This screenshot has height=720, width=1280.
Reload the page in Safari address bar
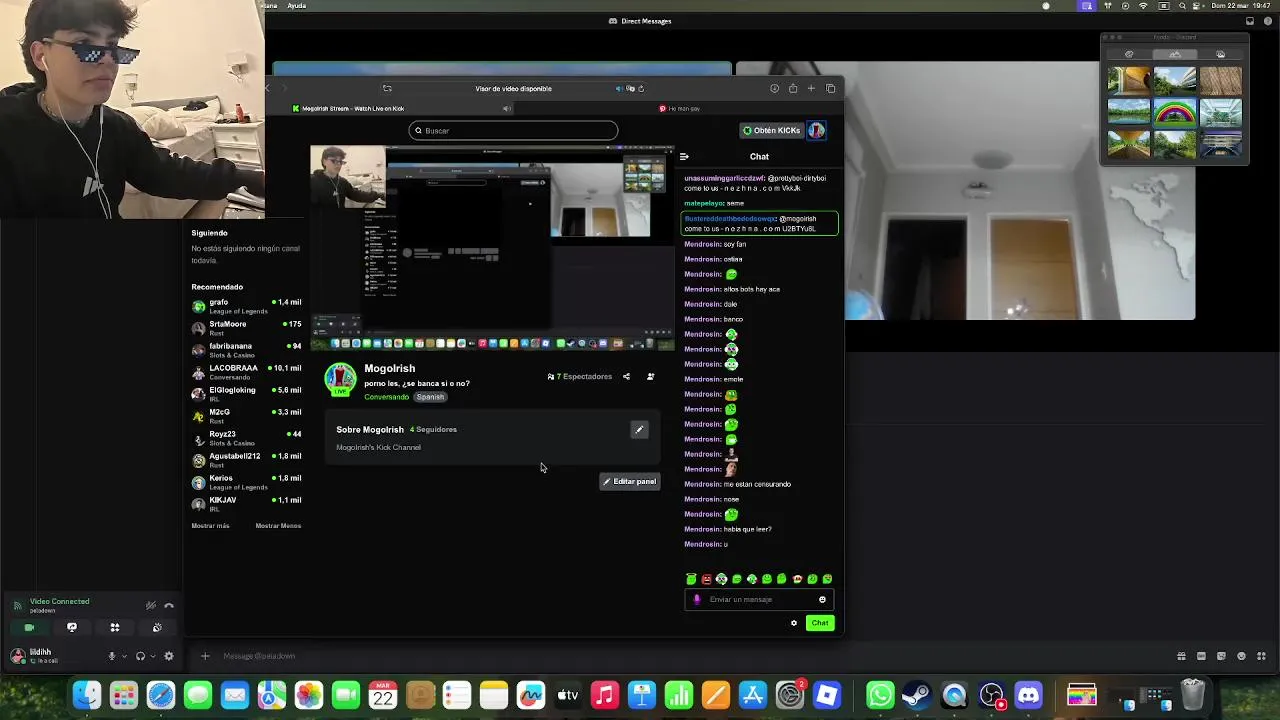tap(641, 88)
